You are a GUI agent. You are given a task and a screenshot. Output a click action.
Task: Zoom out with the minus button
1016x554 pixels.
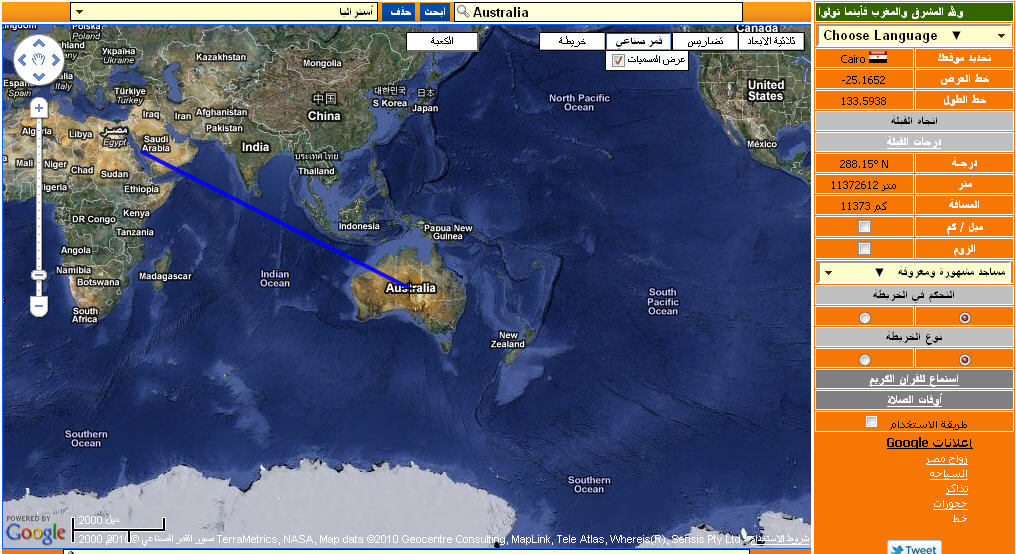pos(39,303)
